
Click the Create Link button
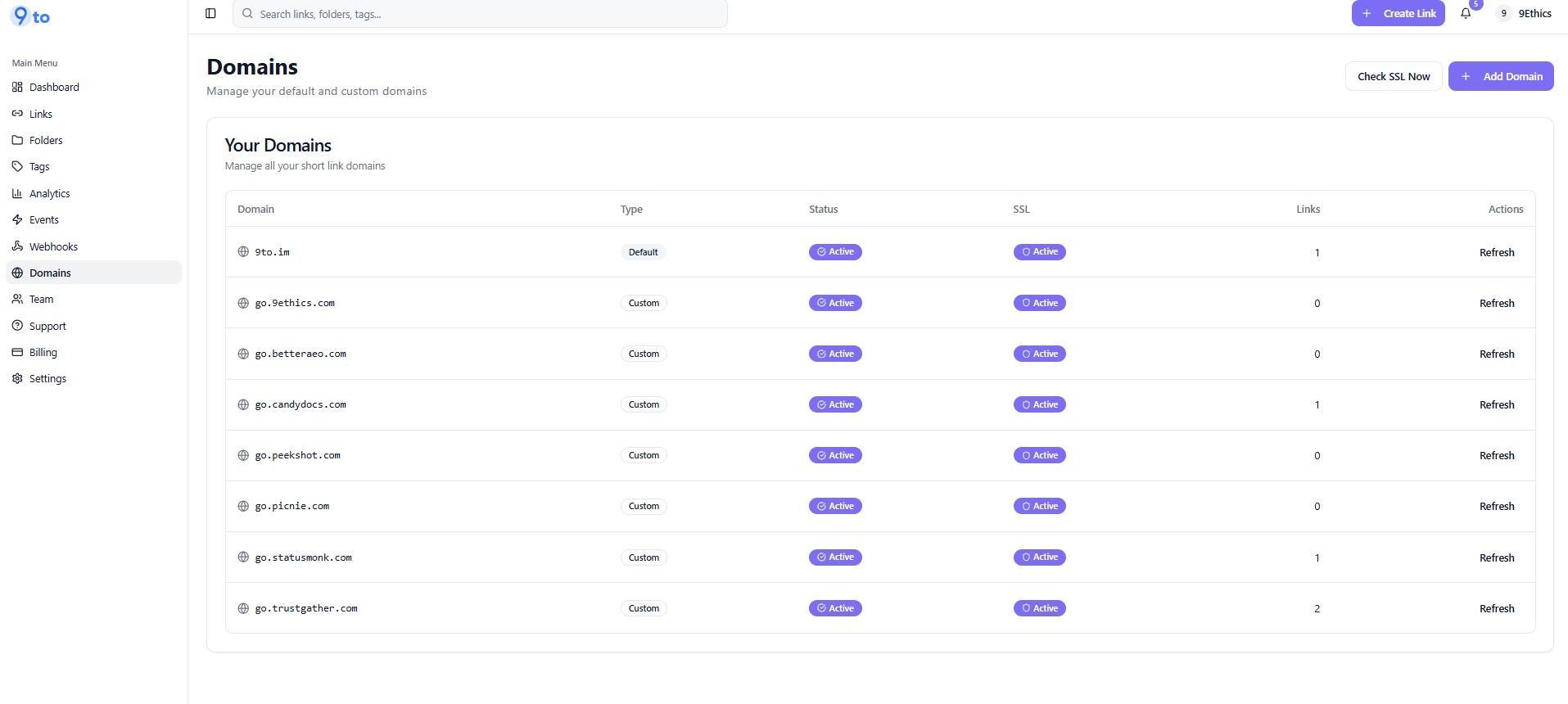pyautogui.click(x=1398, y=13)
